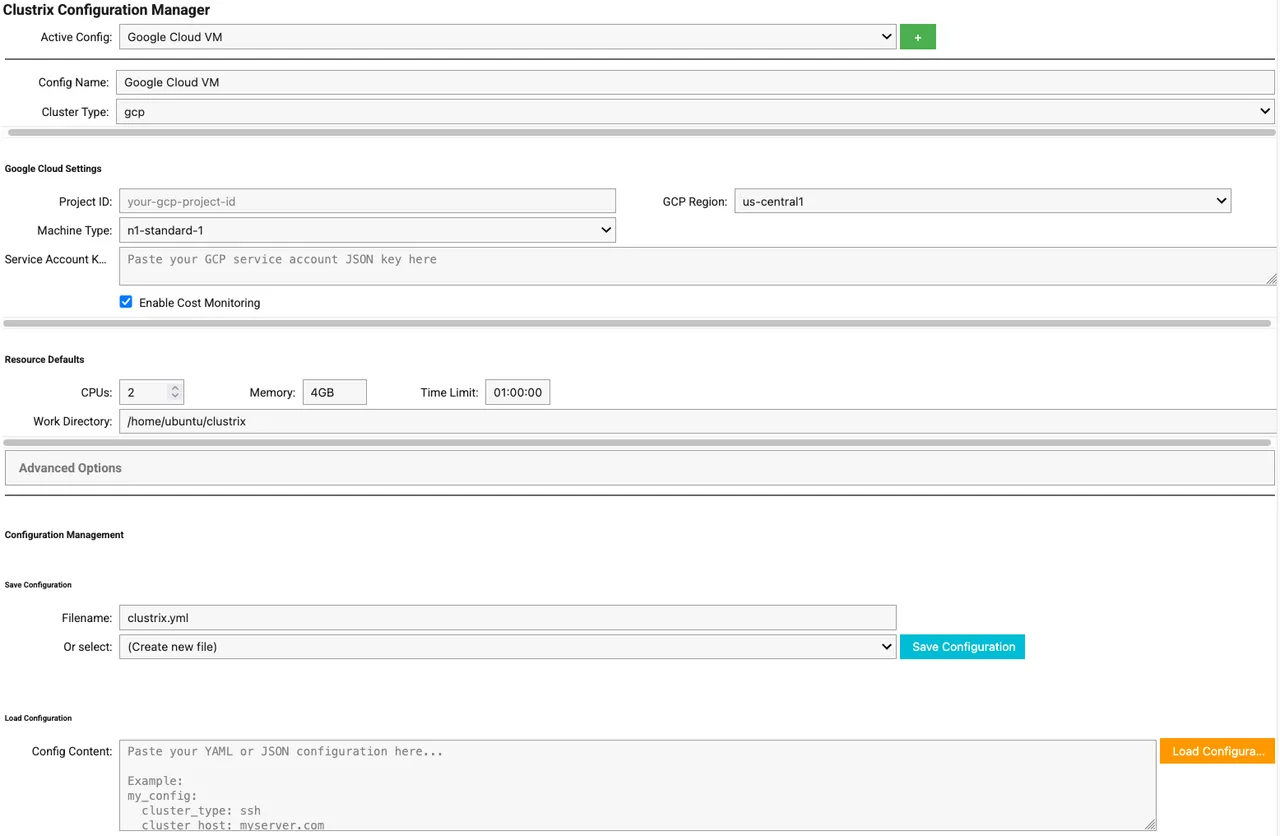Click the Configuration Management heading
The image size is (1280, 836).
coord(64,535)
